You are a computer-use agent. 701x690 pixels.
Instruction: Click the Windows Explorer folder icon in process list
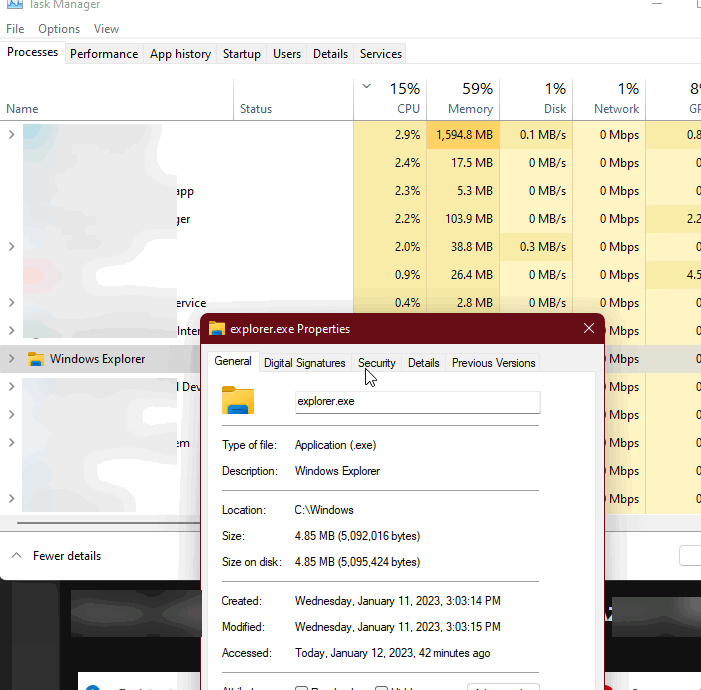(x=36, y=359)
